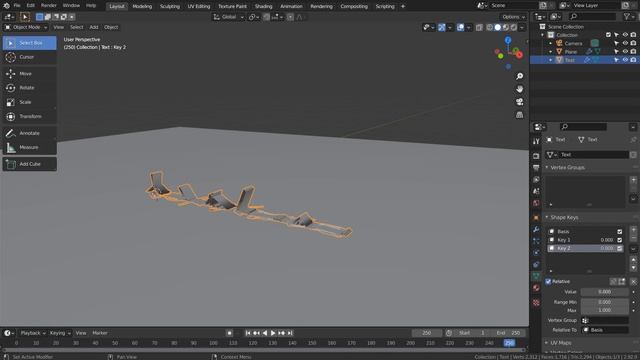Click the Select Box tool
The image size is (640, 360).
29,43
